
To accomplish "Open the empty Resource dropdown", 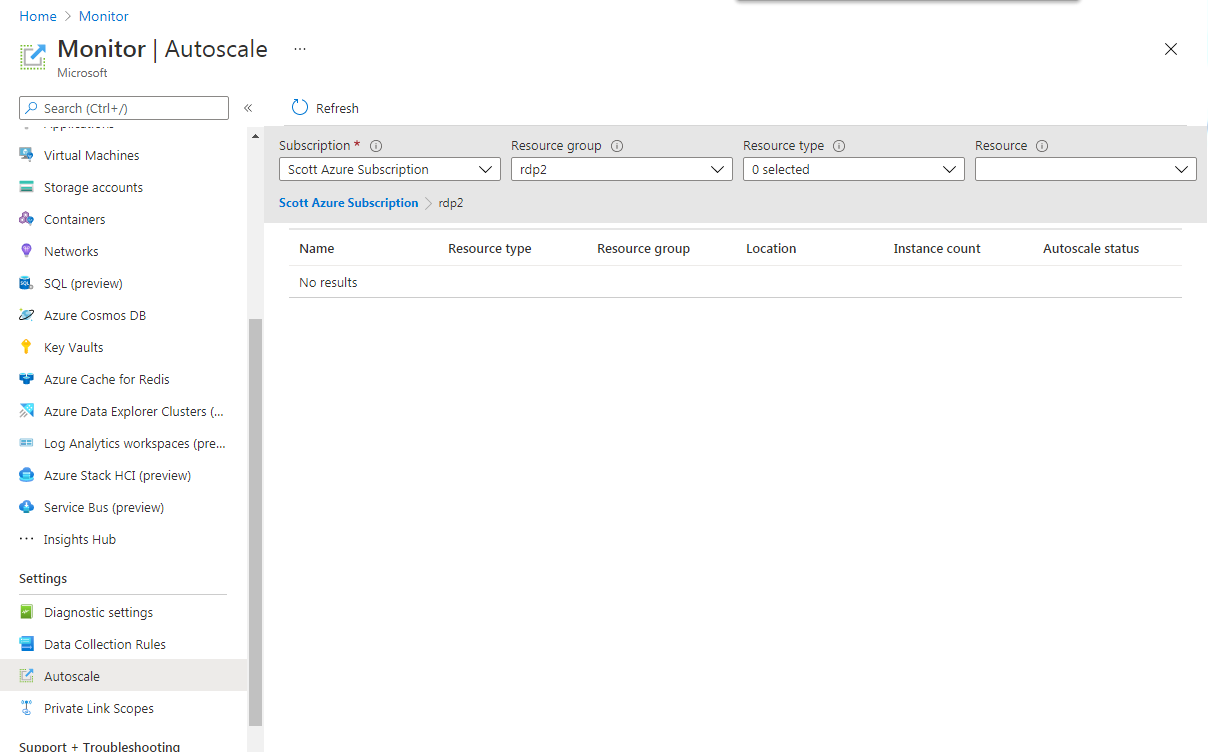I will [1086, 170].
